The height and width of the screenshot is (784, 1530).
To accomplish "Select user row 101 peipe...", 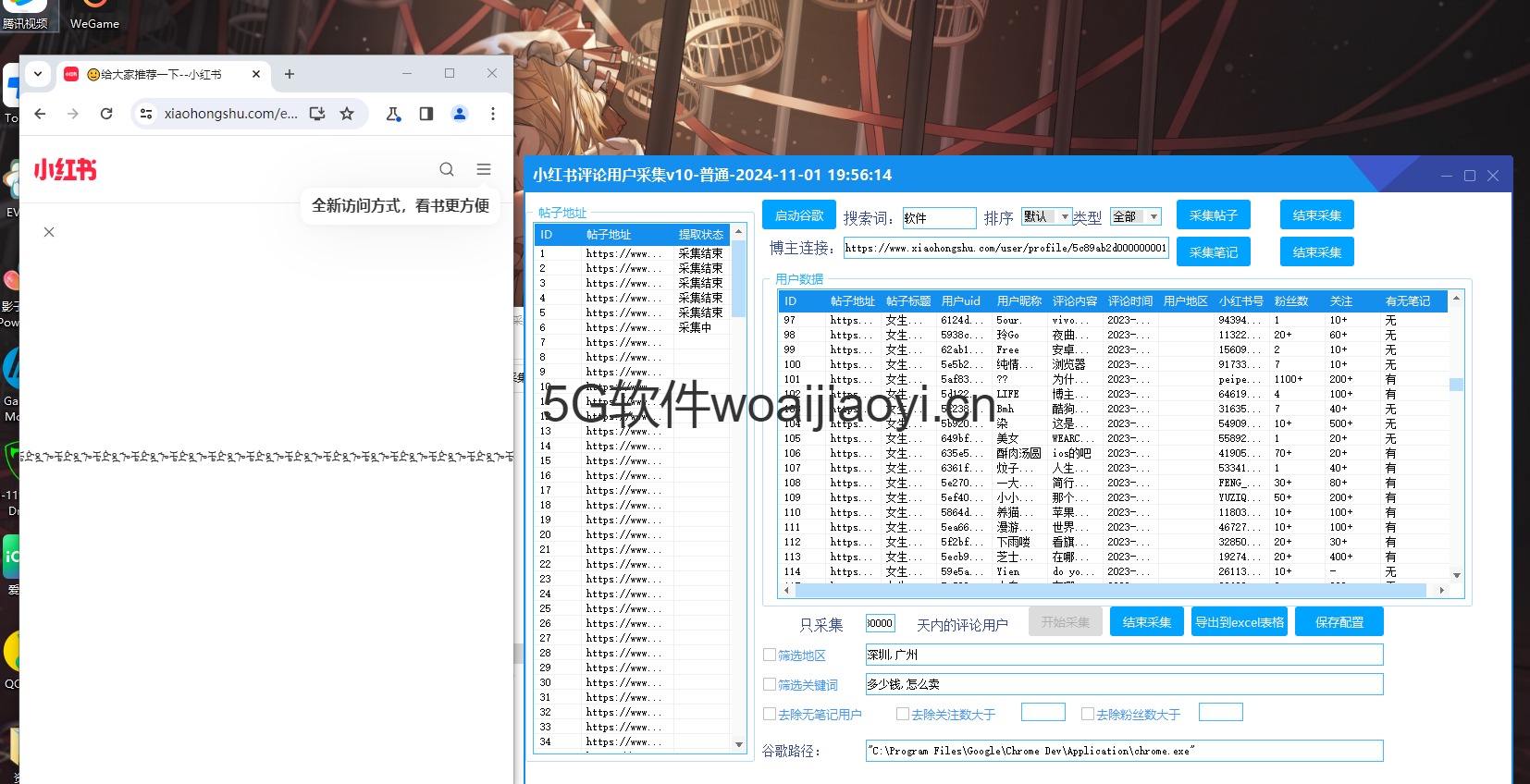I will 1114,379.
